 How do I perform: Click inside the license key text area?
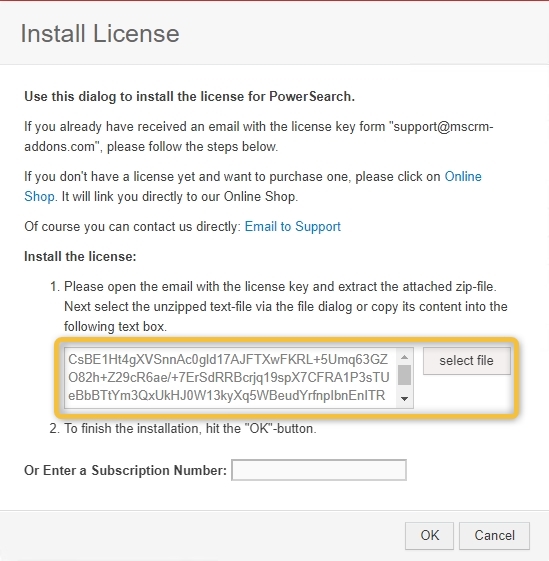coord(230,377)
